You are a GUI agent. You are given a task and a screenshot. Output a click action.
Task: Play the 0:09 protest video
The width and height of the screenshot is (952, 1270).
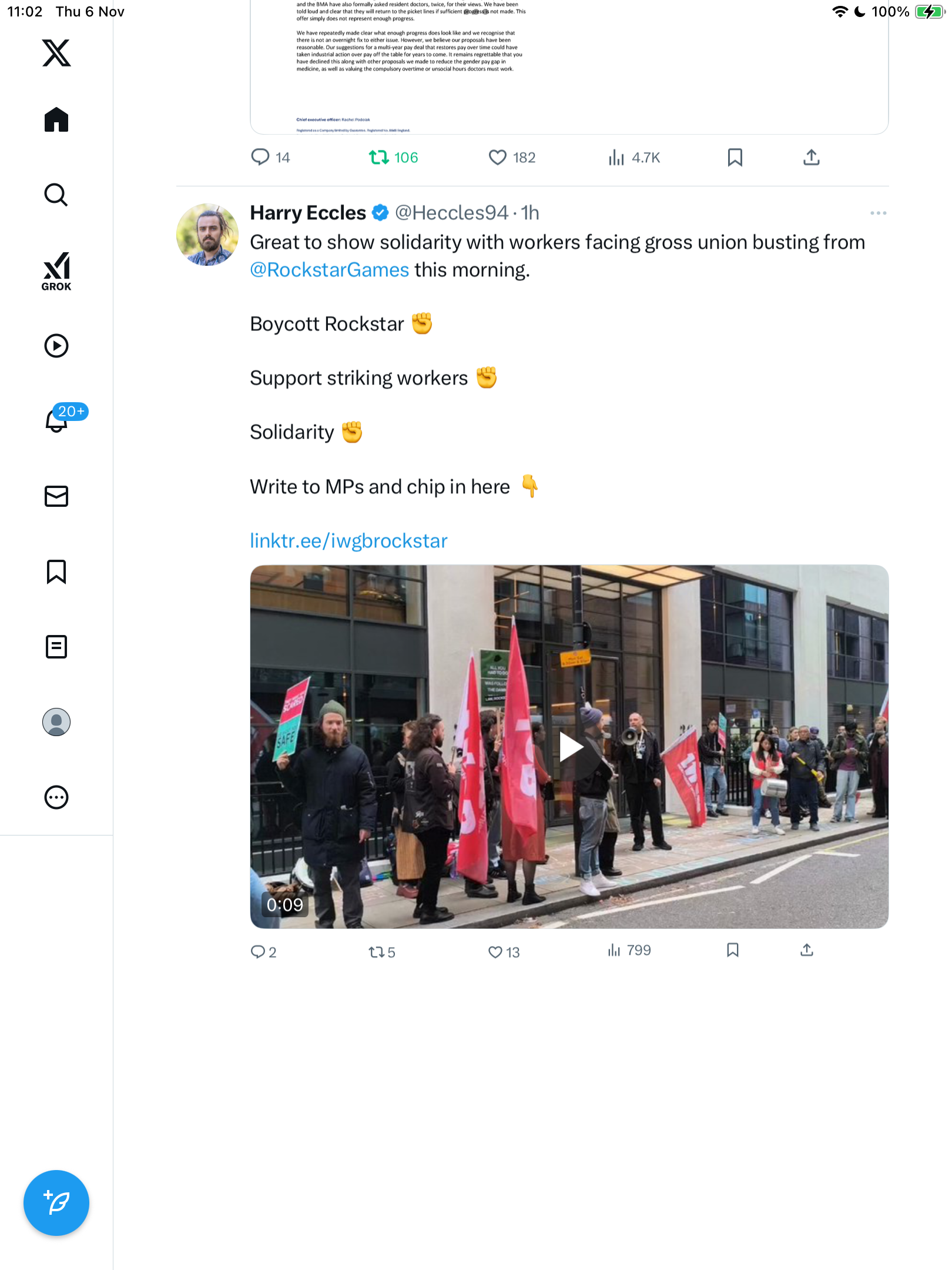[569, 747]
